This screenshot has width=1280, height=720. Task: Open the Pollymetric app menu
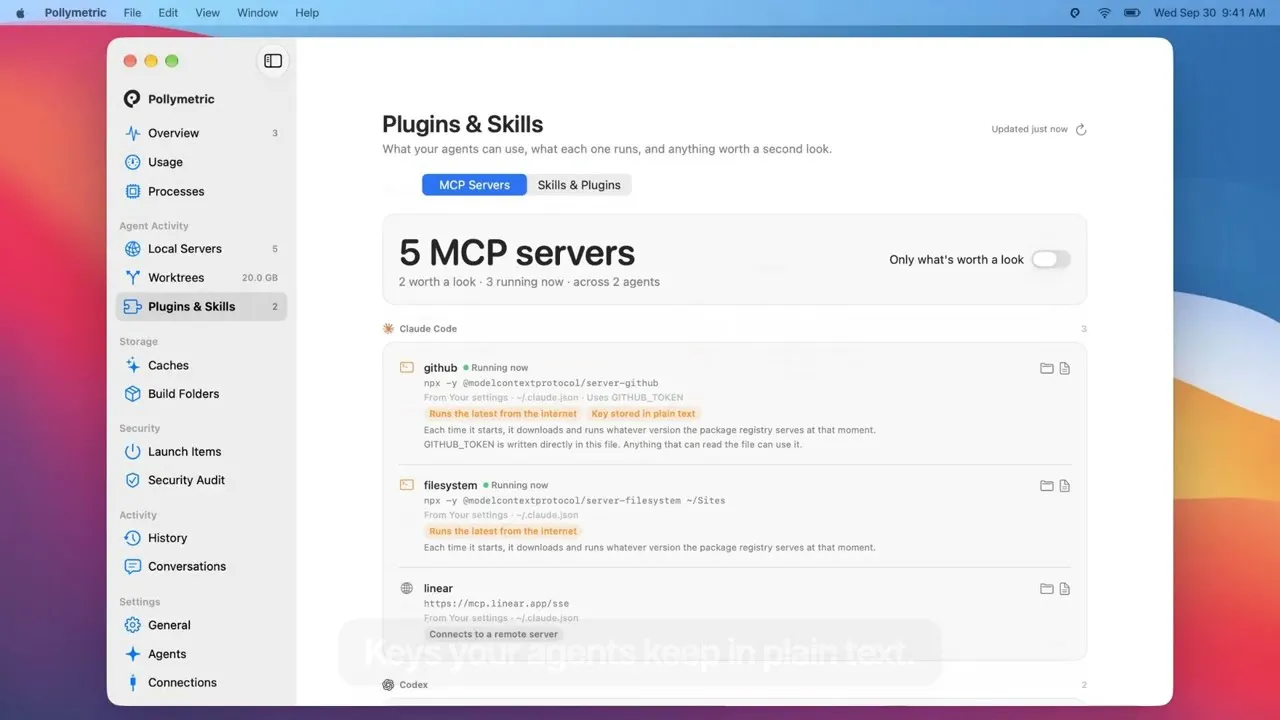pos(76,13)
